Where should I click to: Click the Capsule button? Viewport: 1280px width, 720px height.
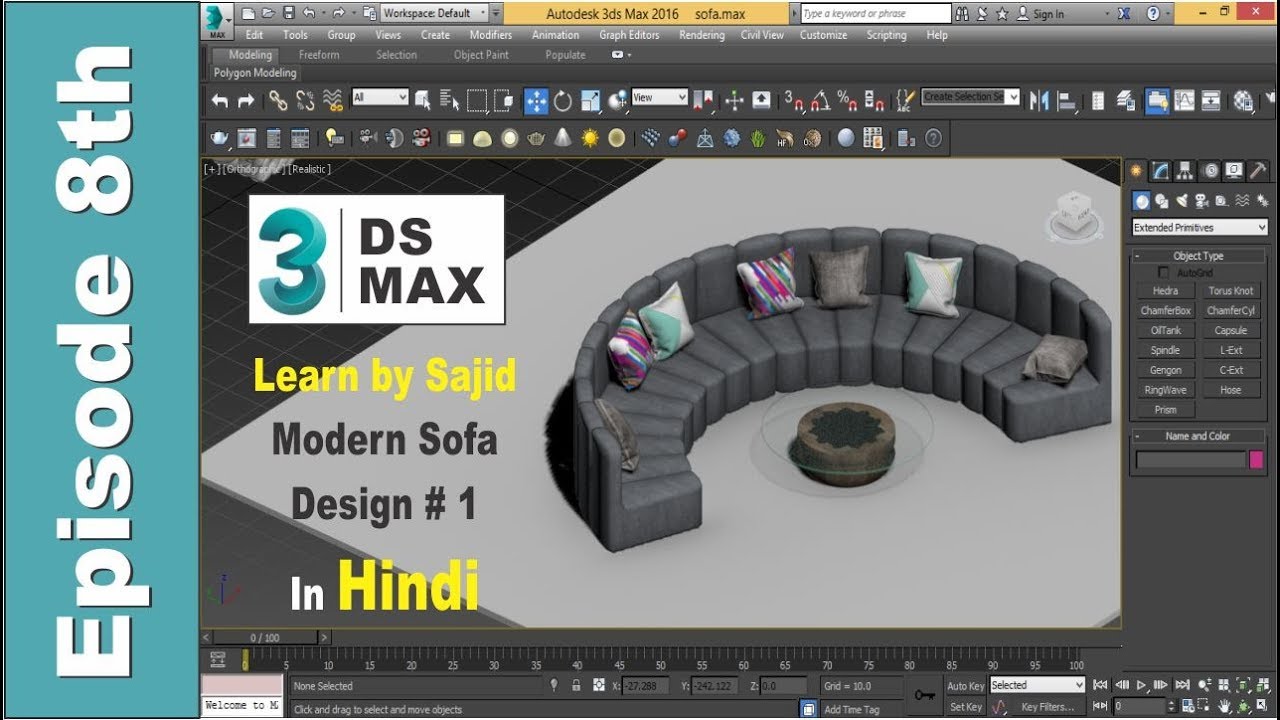(x=1231, y=331)
